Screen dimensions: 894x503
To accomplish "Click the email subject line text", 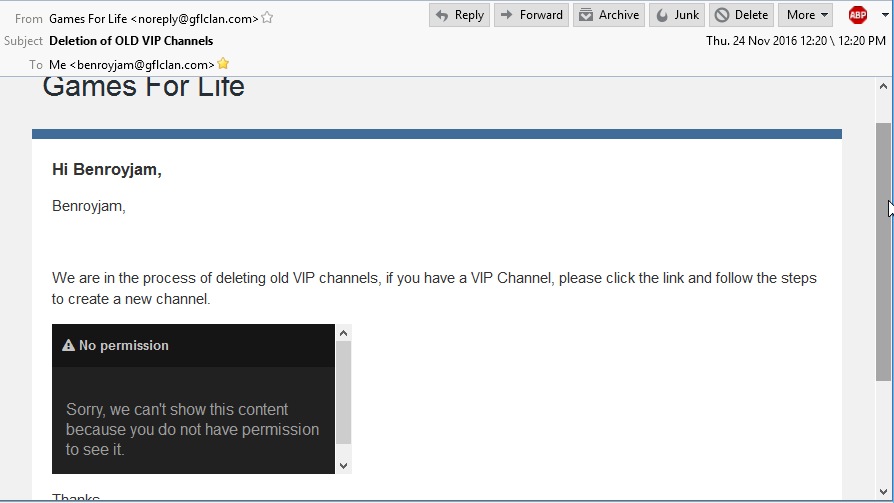I will click(x=131, y=41).
